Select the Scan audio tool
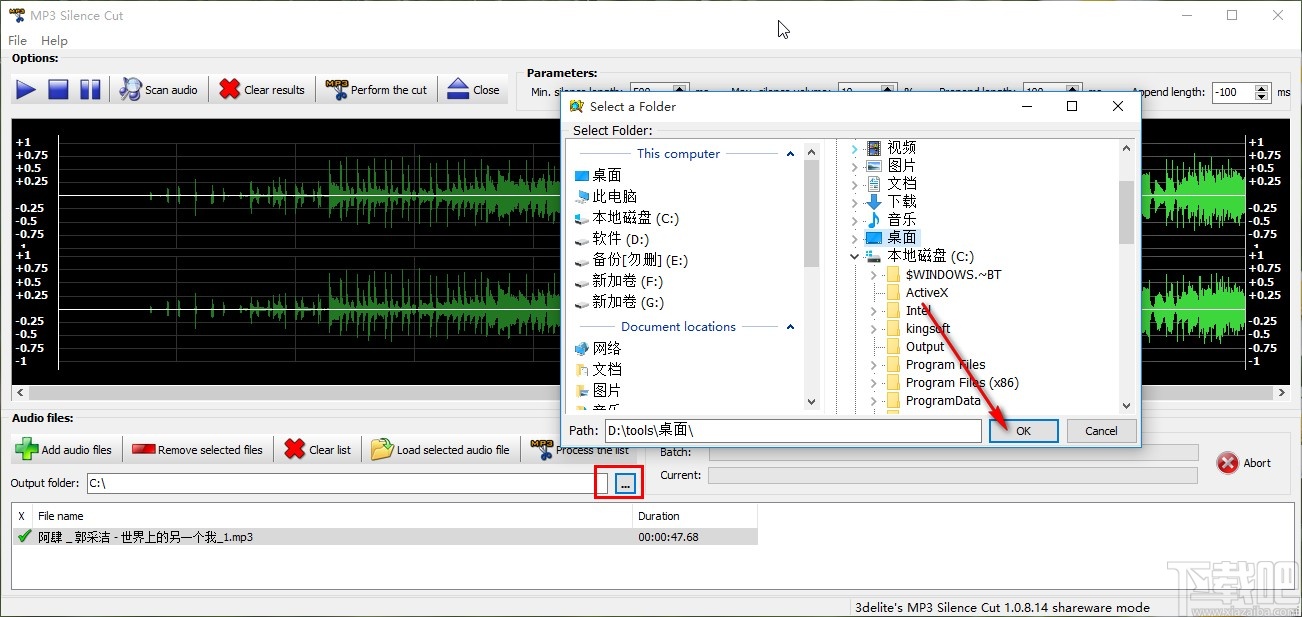The height and width of the screenshot is (617, 1302). [x=158, y=88]
